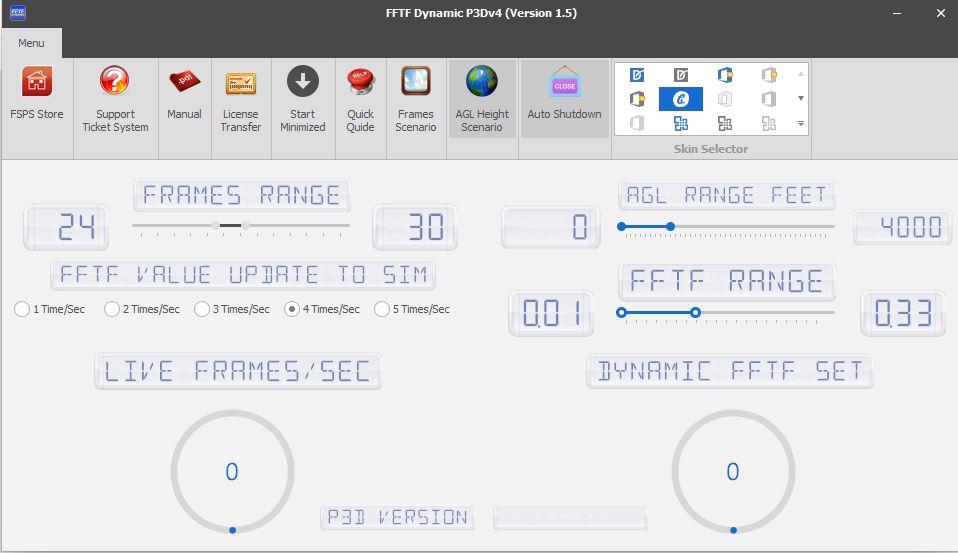Pick the blue interlocking-squares skin
Viewport: 958px width, 553px height.
pyautogui.click(x=681, y=123)
